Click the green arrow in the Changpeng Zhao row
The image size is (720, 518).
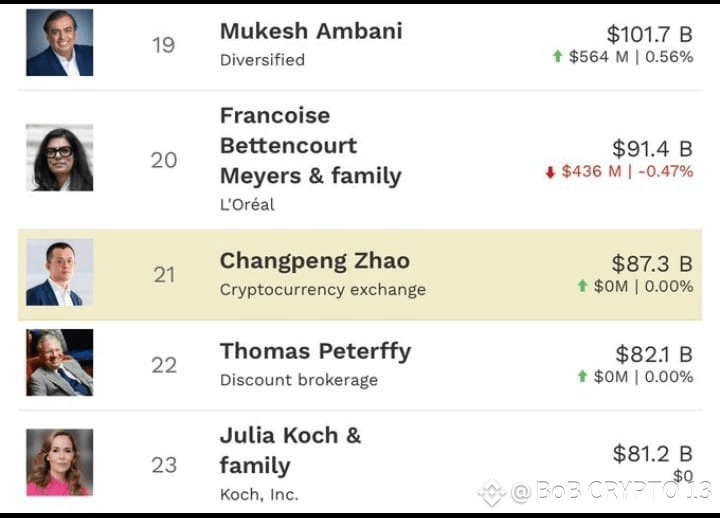tap(582, 287)
